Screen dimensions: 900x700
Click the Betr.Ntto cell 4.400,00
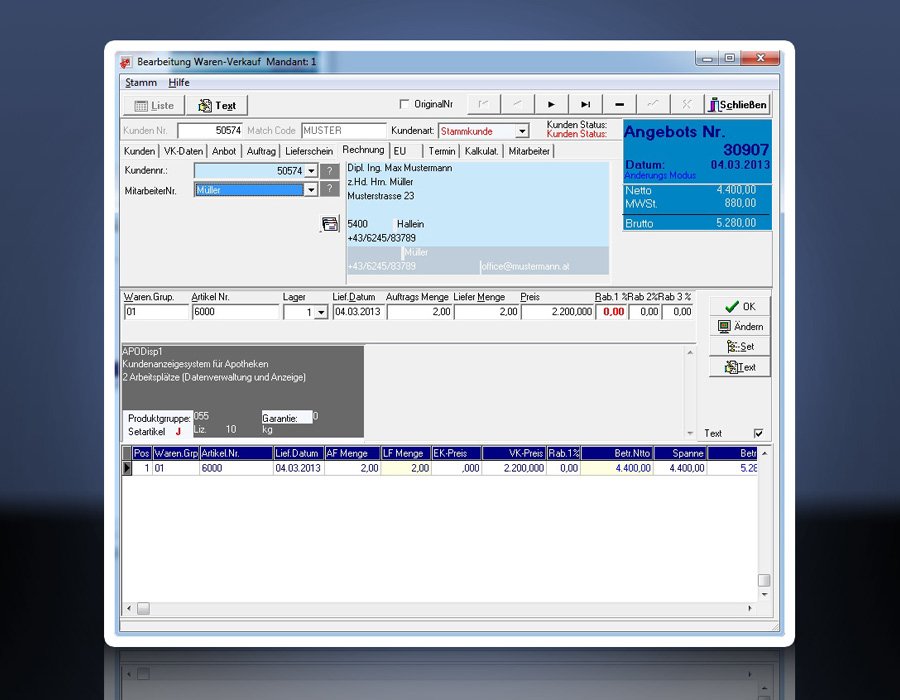pyautogui.click(x=617, y=468)
